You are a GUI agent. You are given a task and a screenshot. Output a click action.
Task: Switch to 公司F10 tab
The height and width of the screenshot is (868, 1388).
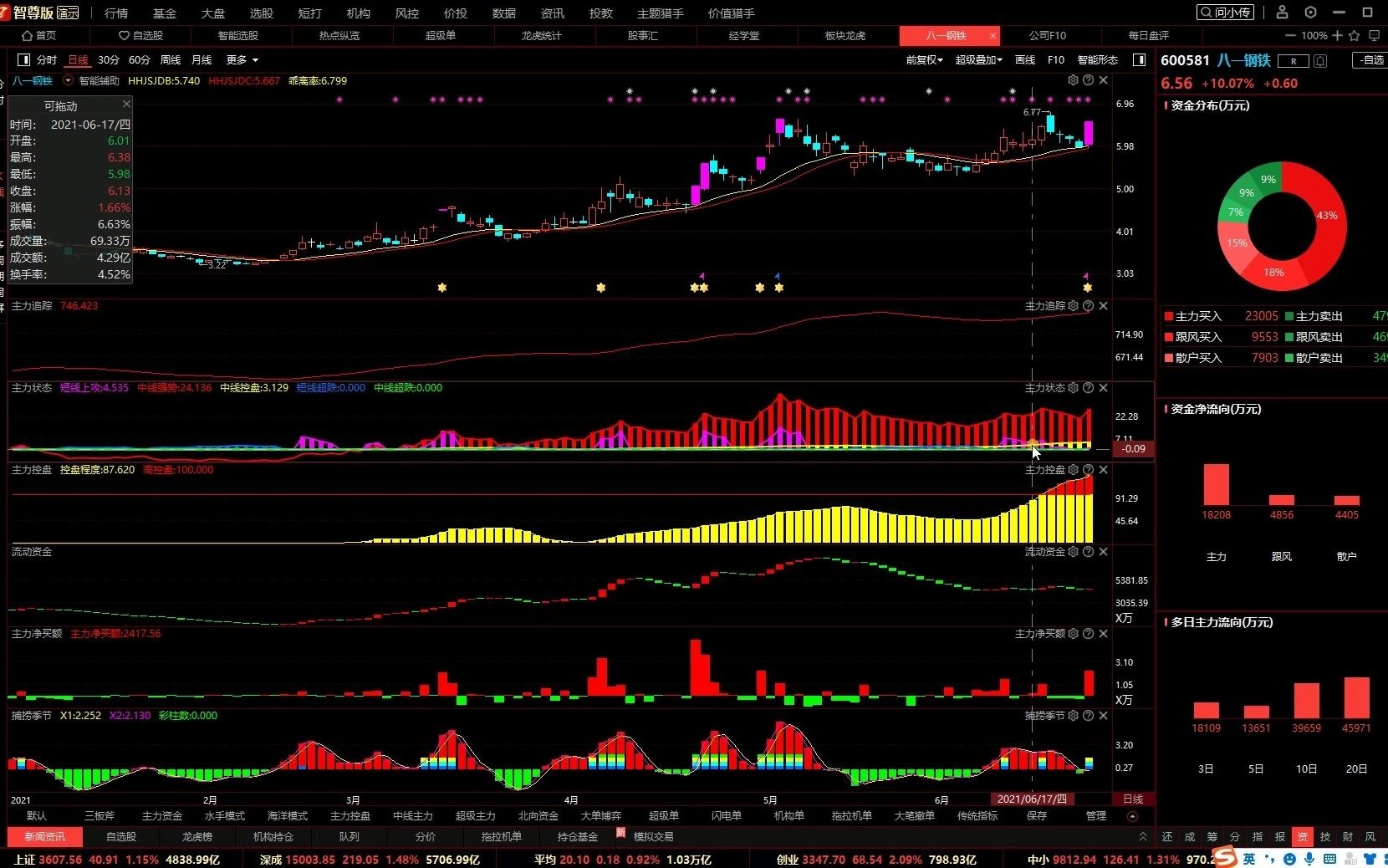1048,36
